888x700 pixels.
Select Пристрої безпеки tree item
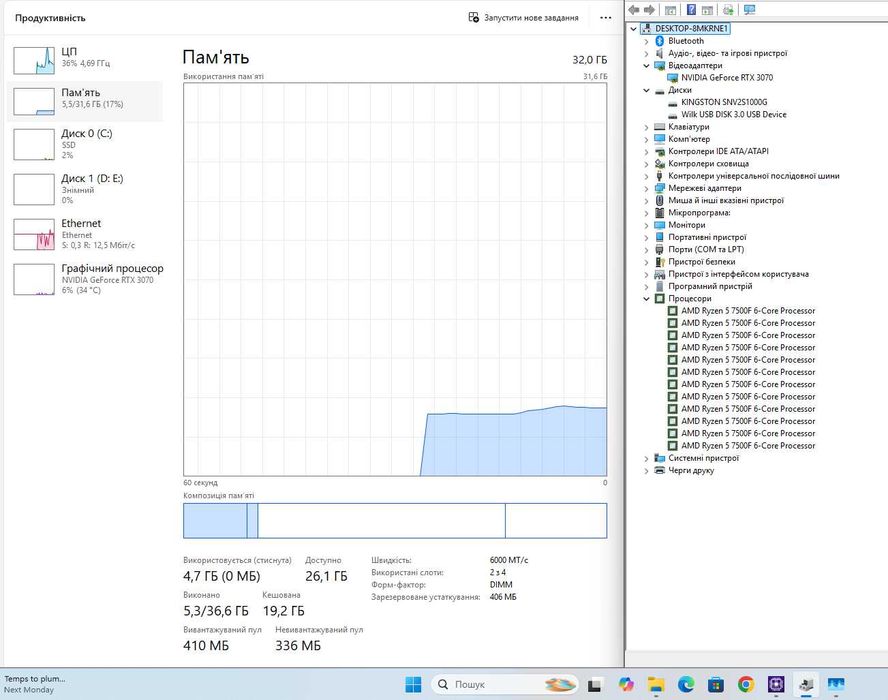pos(701,262)
